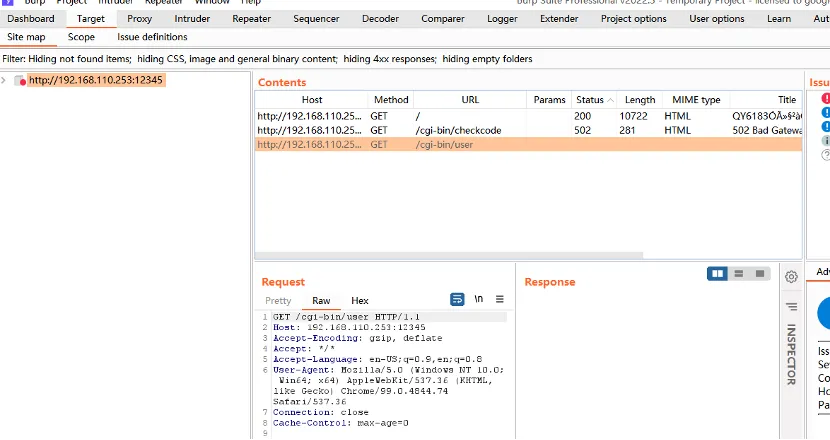The image size is (830, 440).
Task: Choose the combined tabs layout icon
Action: pos(760,274)
